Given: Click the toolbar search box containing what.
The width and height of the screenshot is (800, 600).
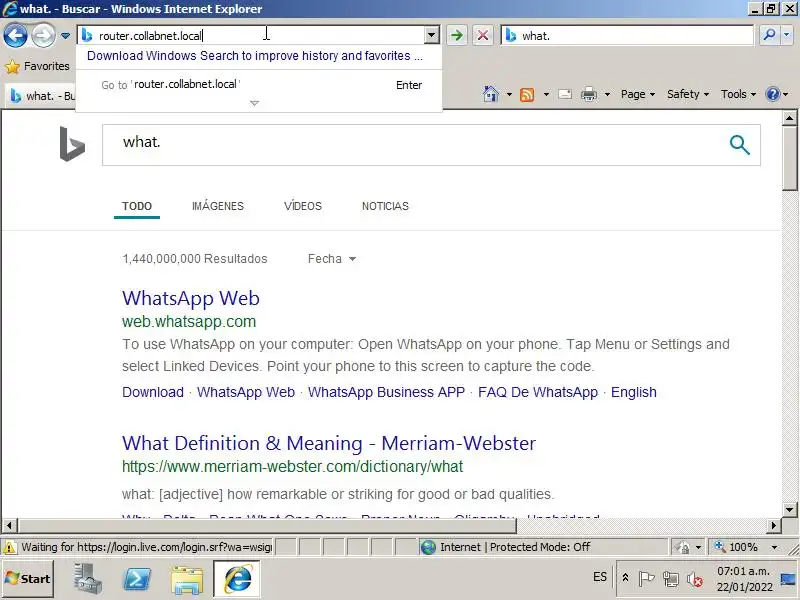Looking at the screenshot, I should click(x=627, y=35).
